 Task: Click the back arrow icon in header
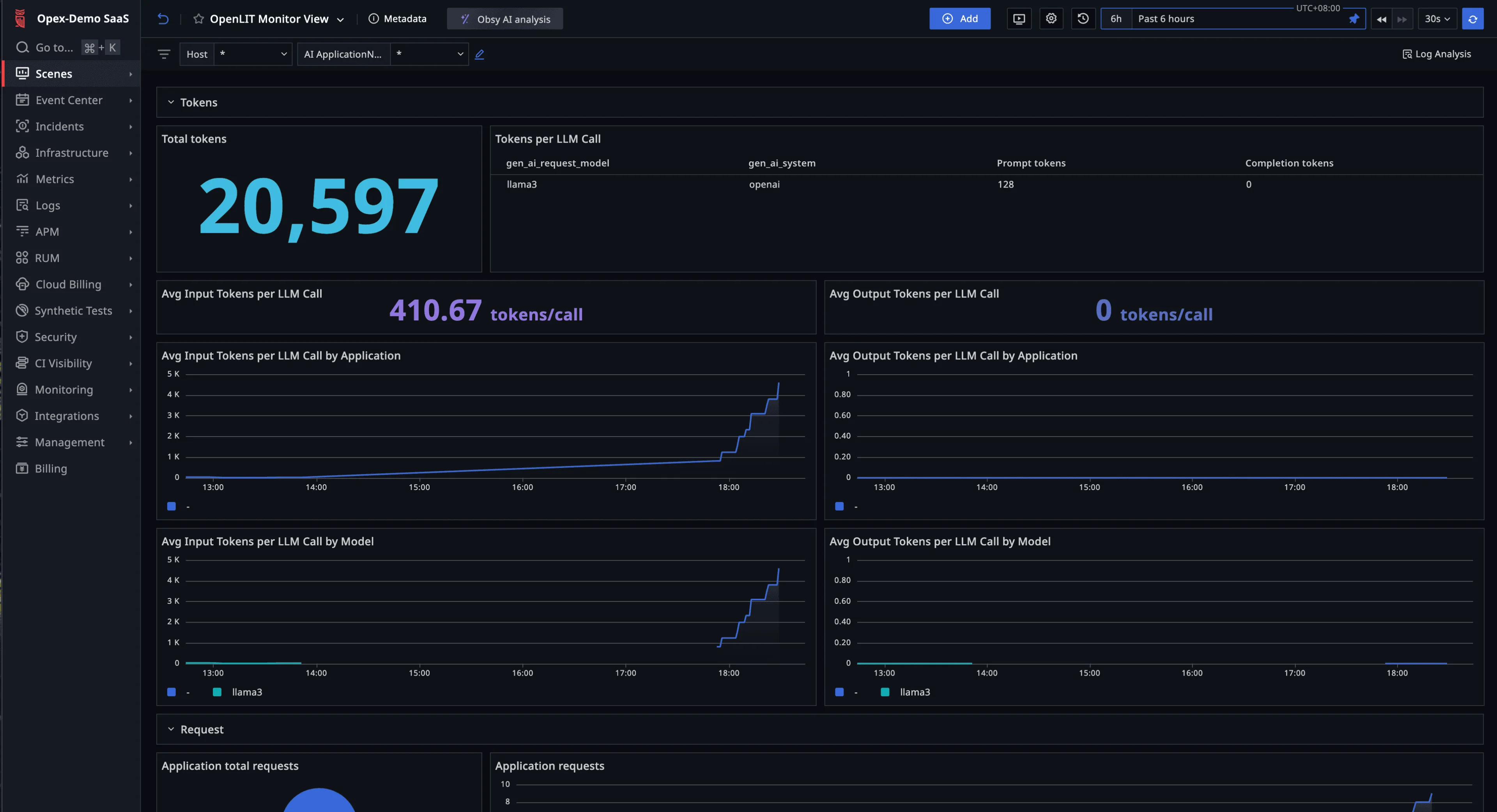coord(163,19)
